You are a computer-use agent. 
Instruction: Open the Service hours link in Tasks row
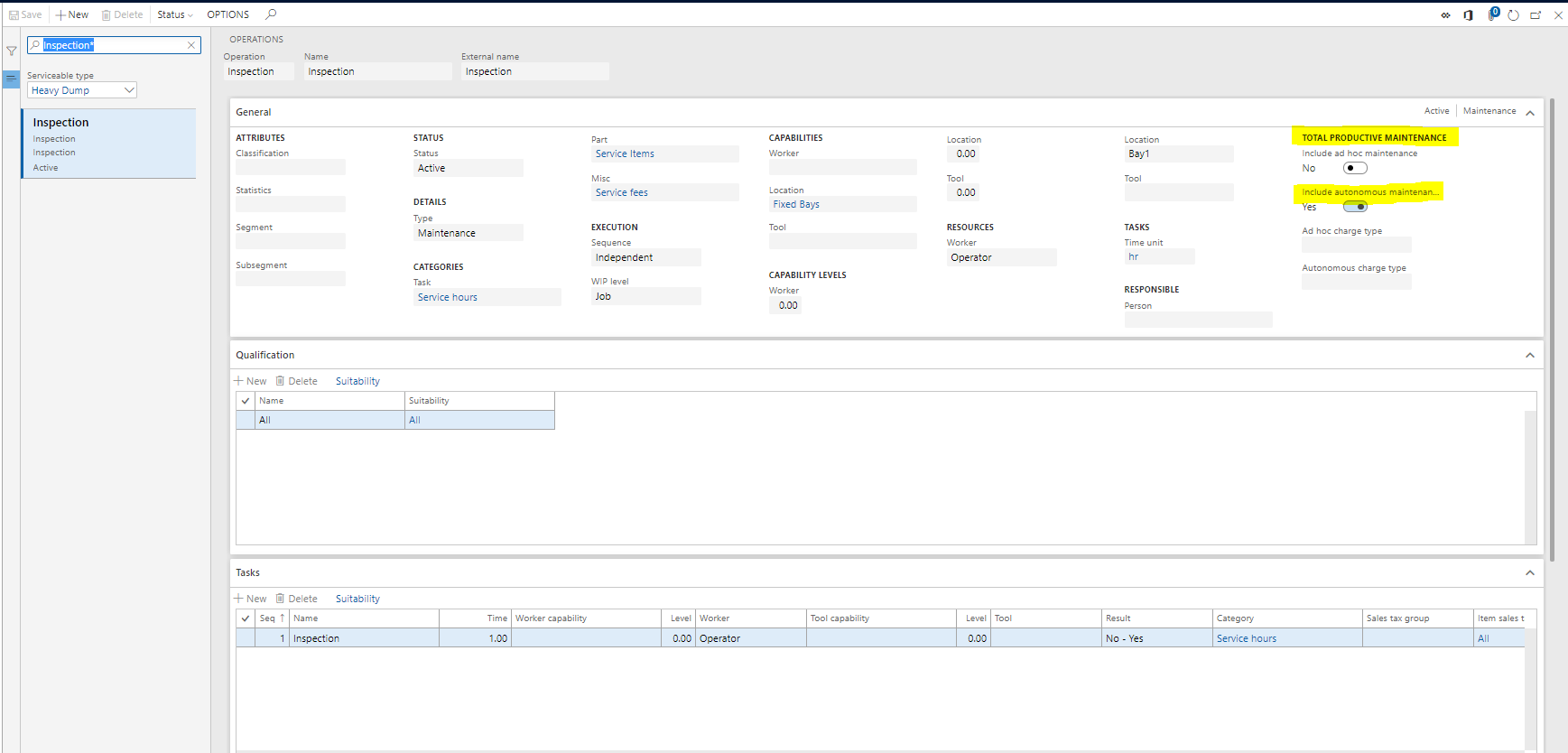(x=1247, y=638)
